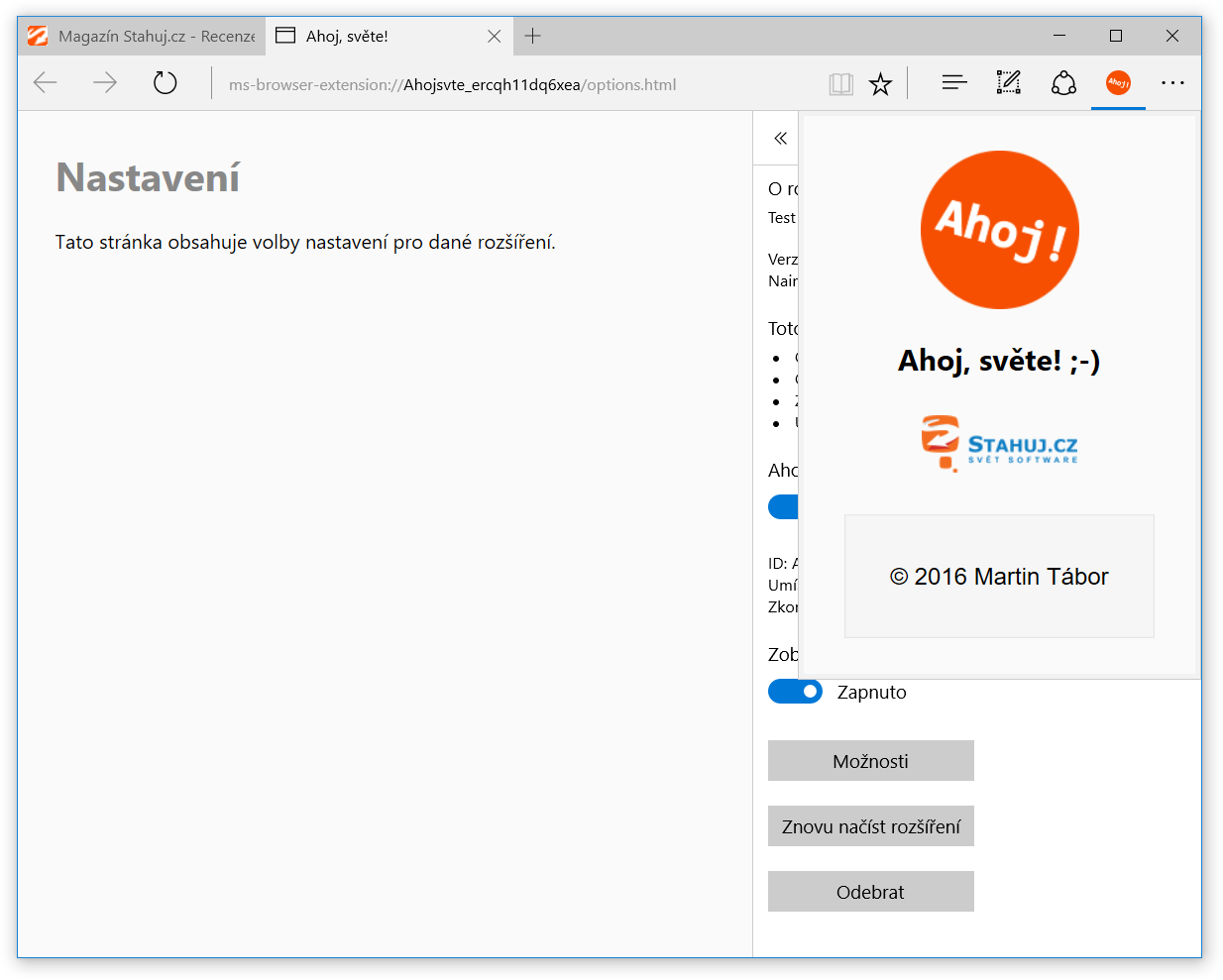
Task: Click the Nastavení heading
Action: [x=148, y=177]
